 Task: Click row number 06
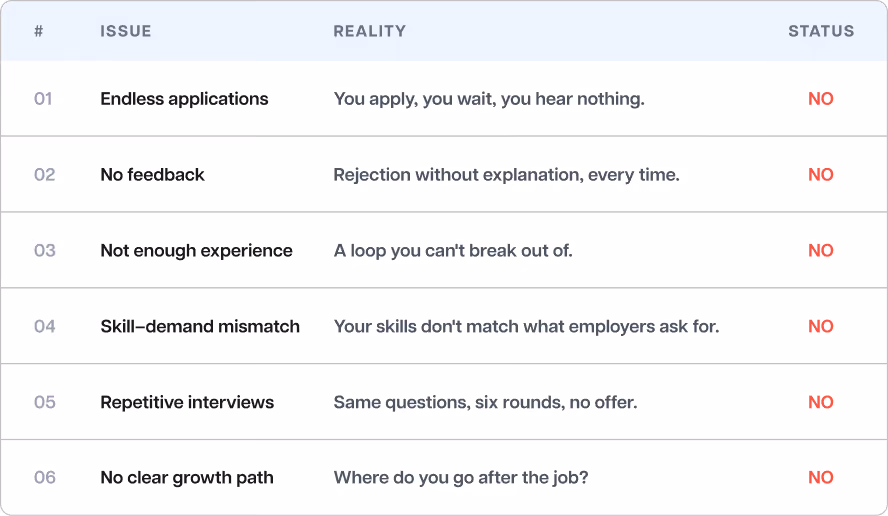tap(45, 477)
